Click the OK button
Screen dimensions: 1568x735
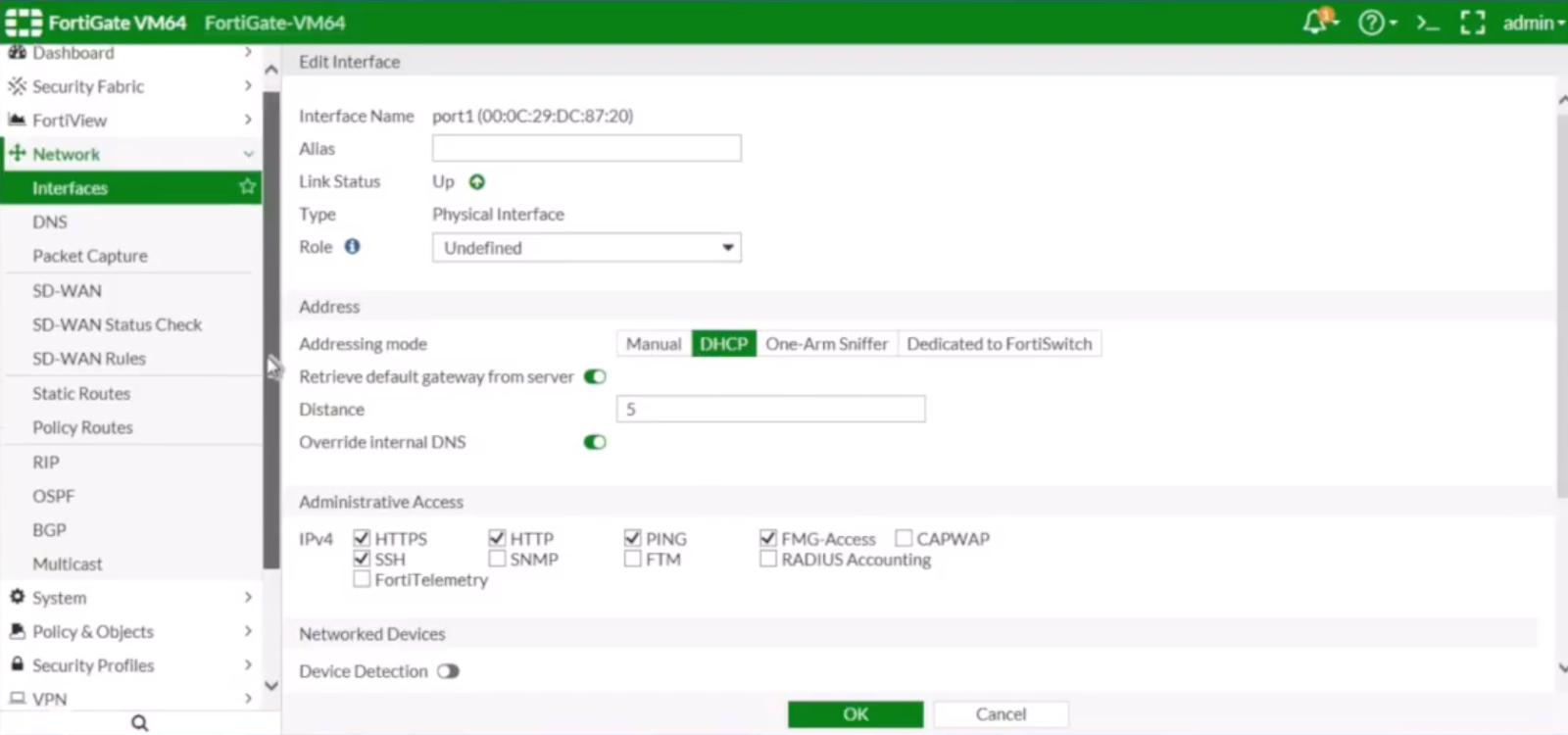856,714
